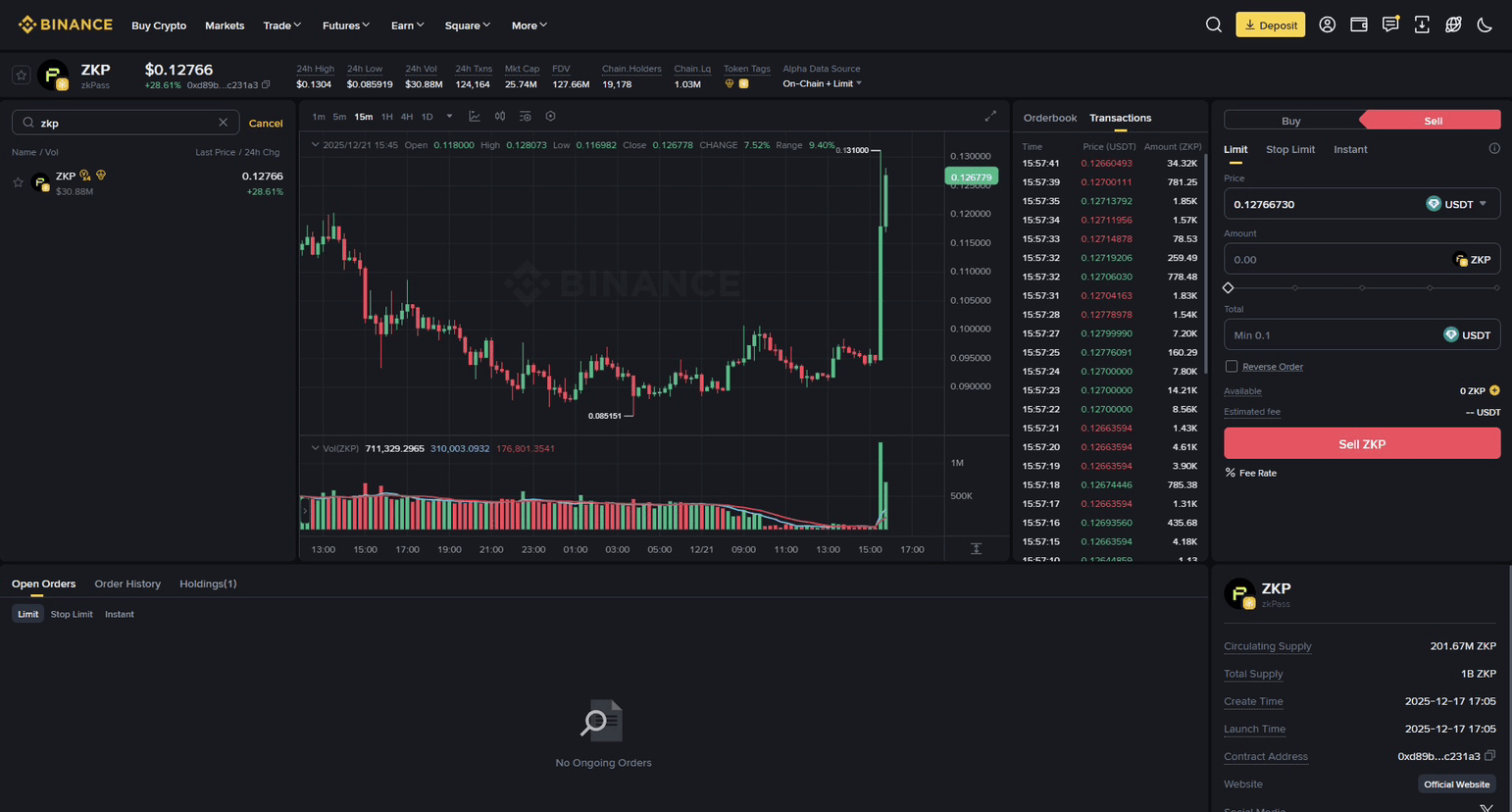Select the 4H interval
1512x812 pixels.
406,117
